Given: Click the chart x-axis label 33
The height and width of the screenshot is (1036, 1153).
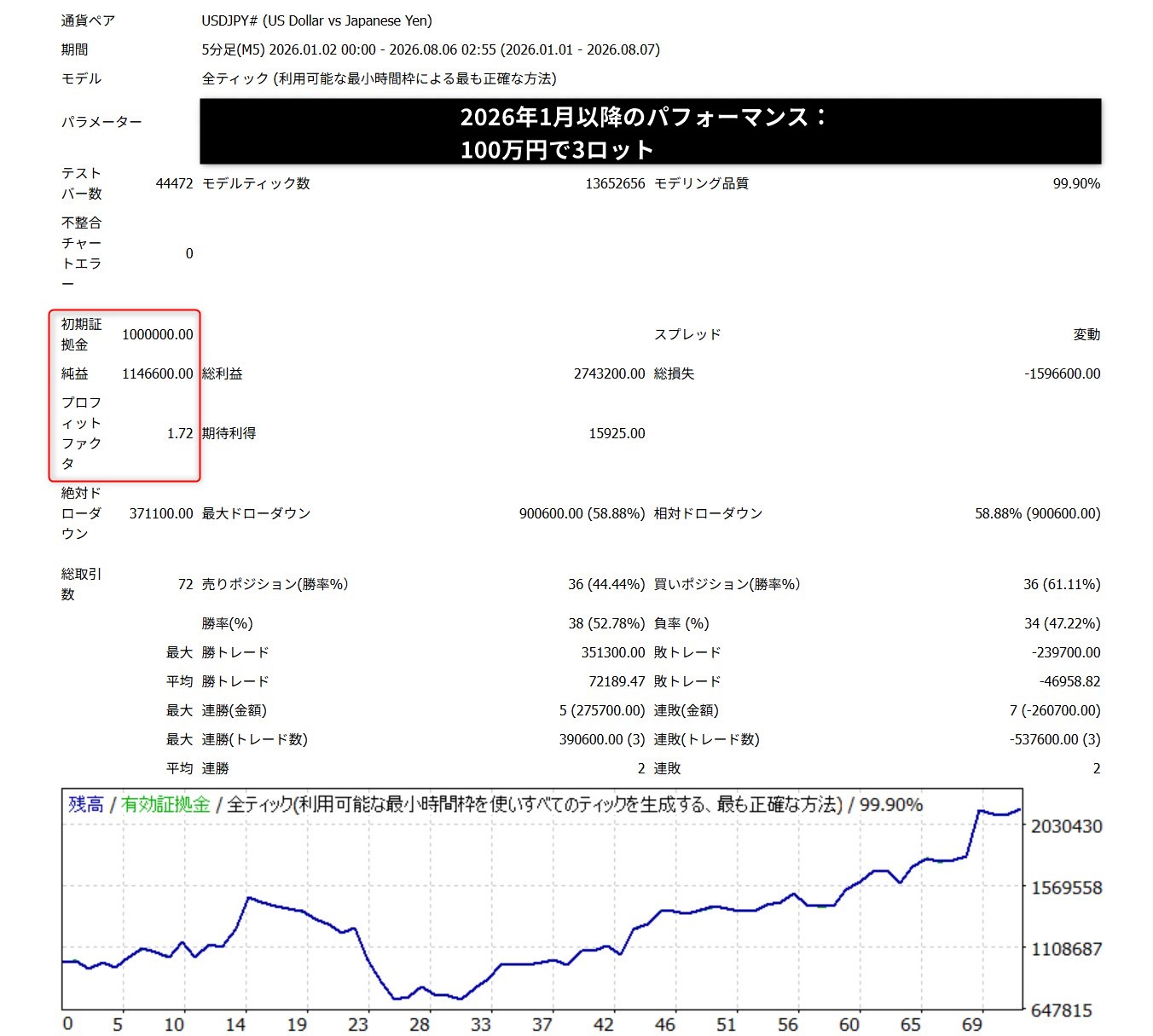Looking at the screenshot, I should point(481,1024).
